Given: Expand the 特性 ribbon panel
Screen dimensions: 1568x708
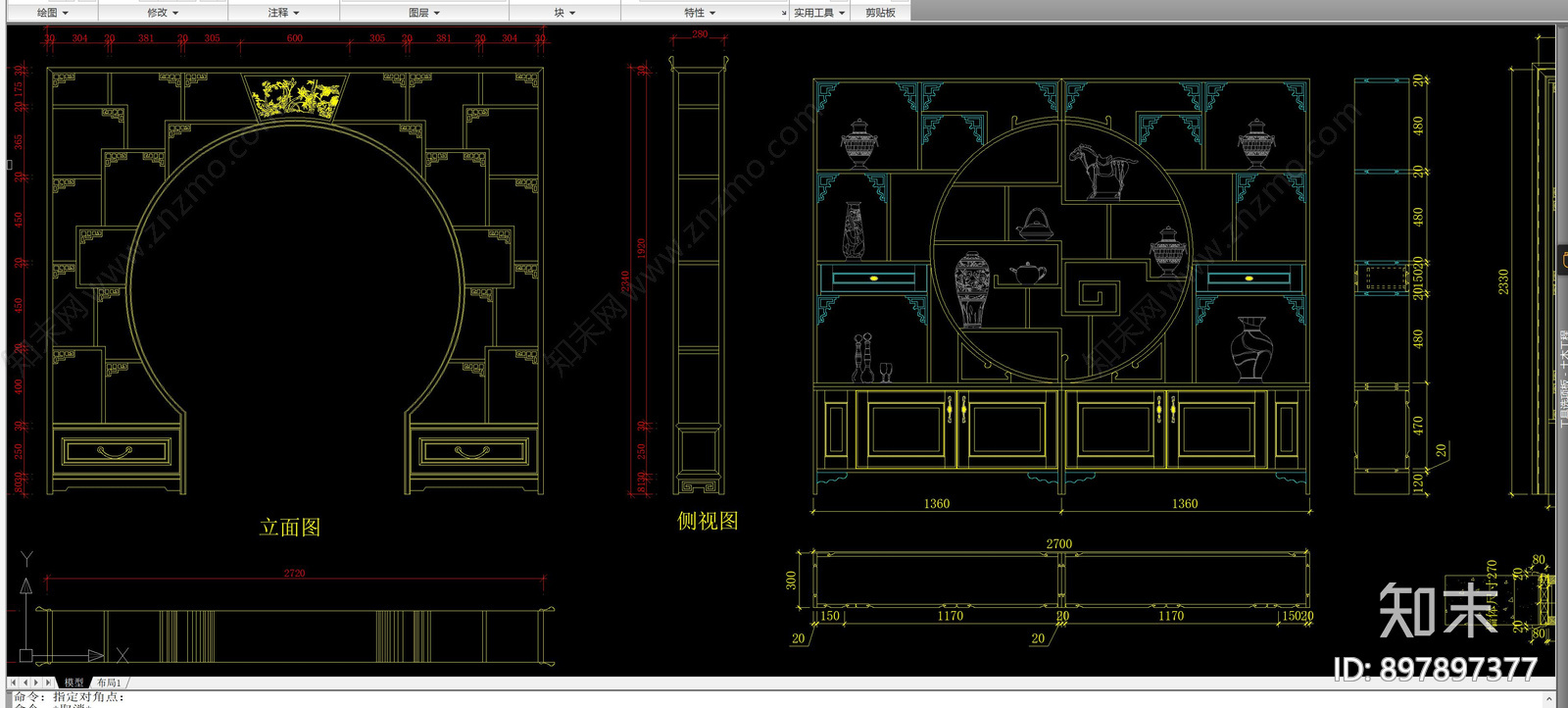Looking at the screenshot, I should 700,13.
